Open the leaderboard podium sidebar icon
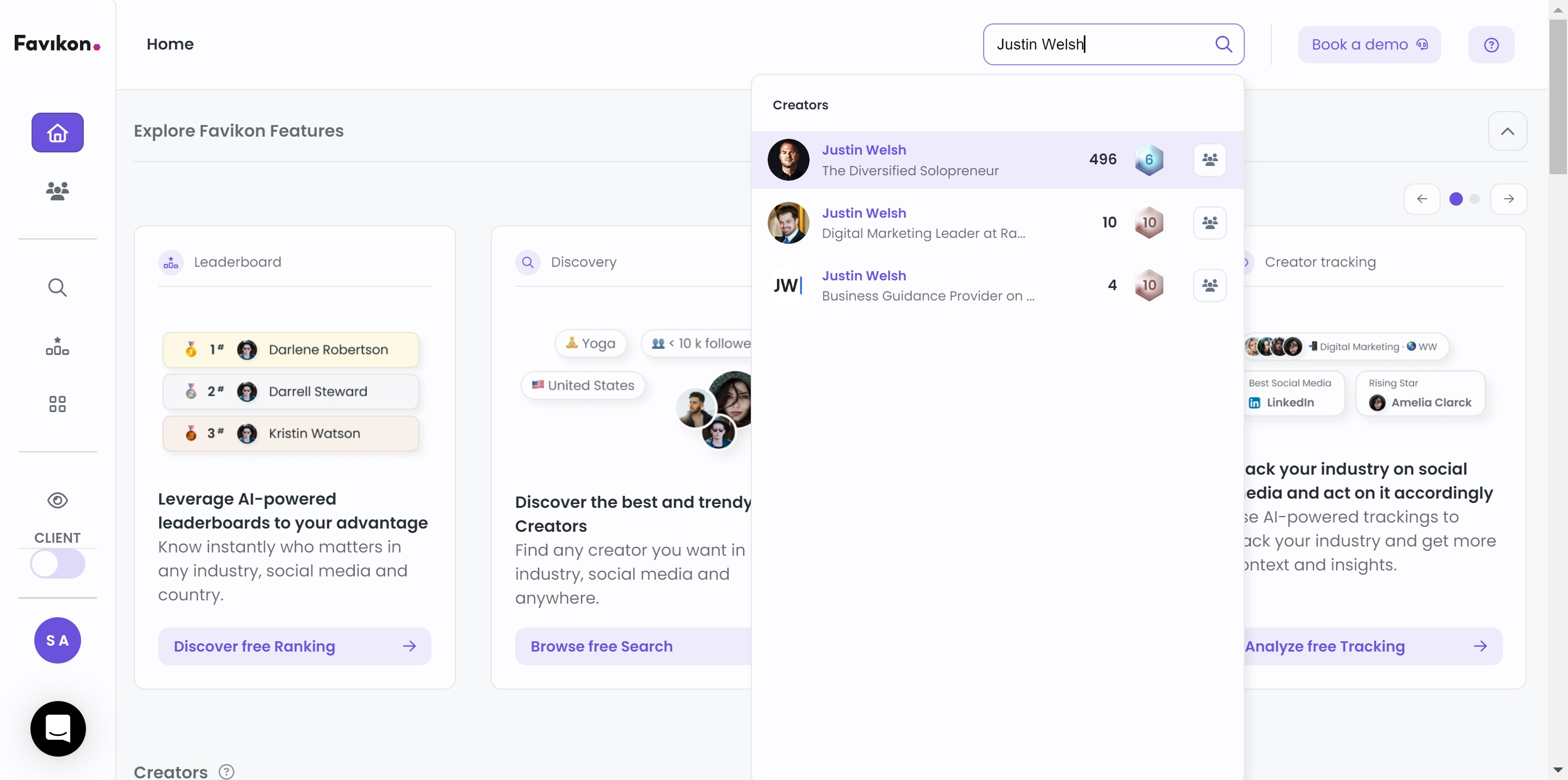Image resolution: width=1568 pixels, height=780 pixels. [57, 346]
